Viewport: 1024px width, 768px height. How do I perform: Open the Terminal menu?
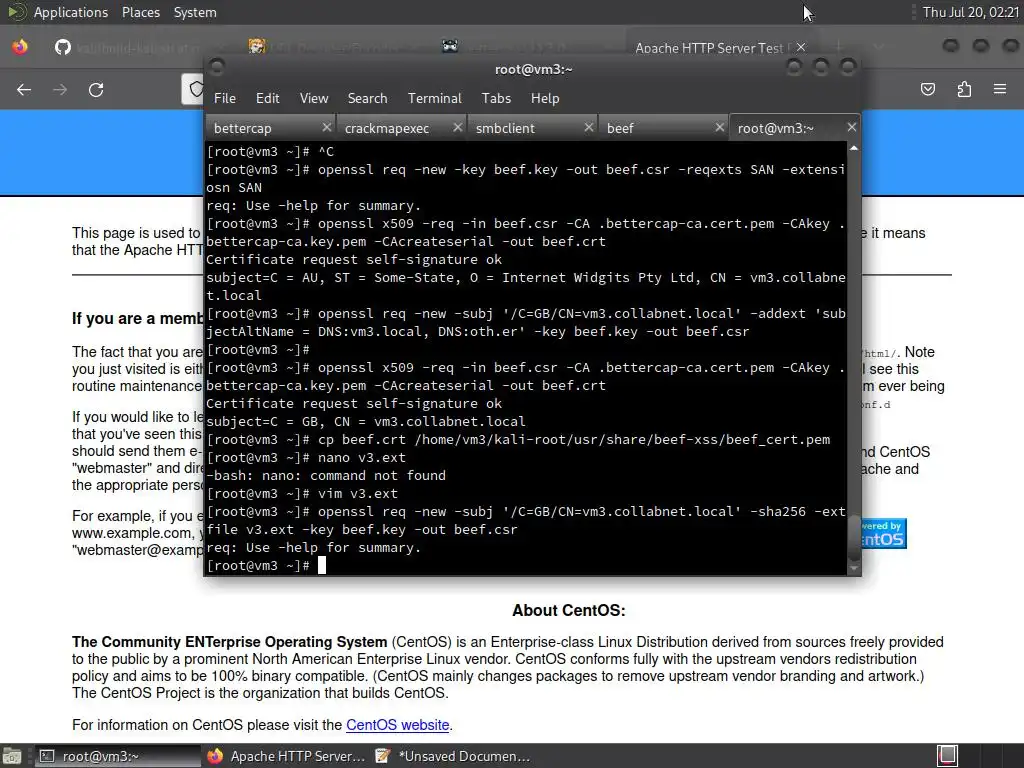tap(434, 98)
